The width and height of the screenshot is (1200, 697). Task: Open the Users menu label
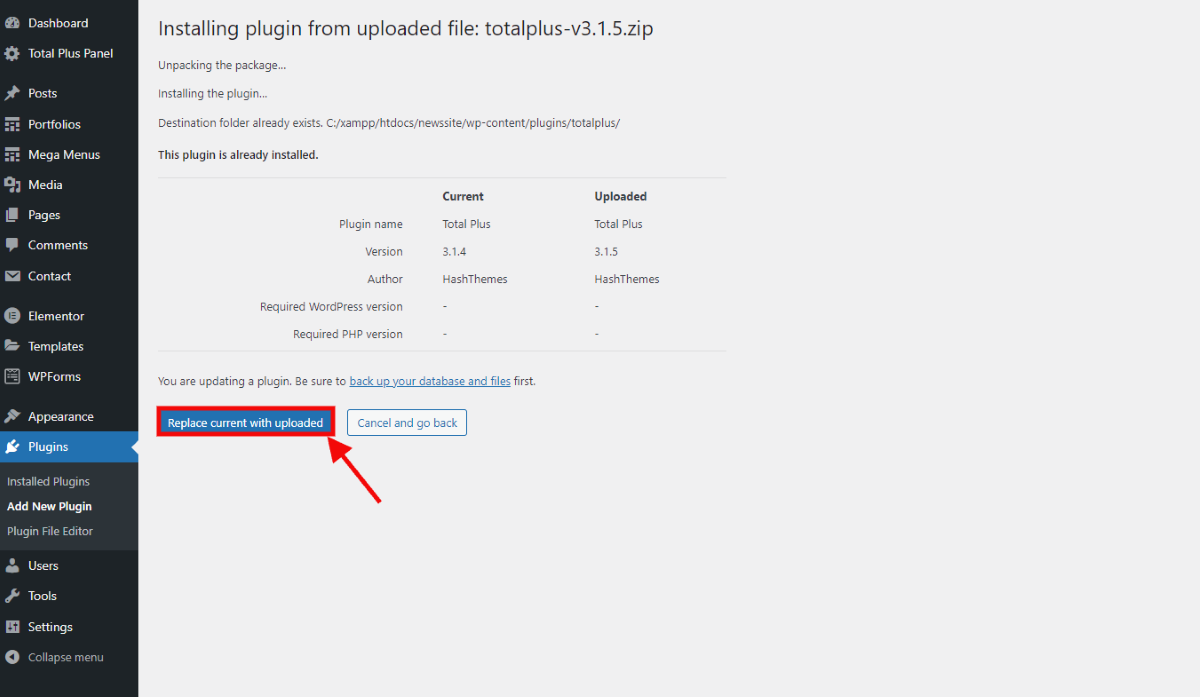click(x=43, y=565)
